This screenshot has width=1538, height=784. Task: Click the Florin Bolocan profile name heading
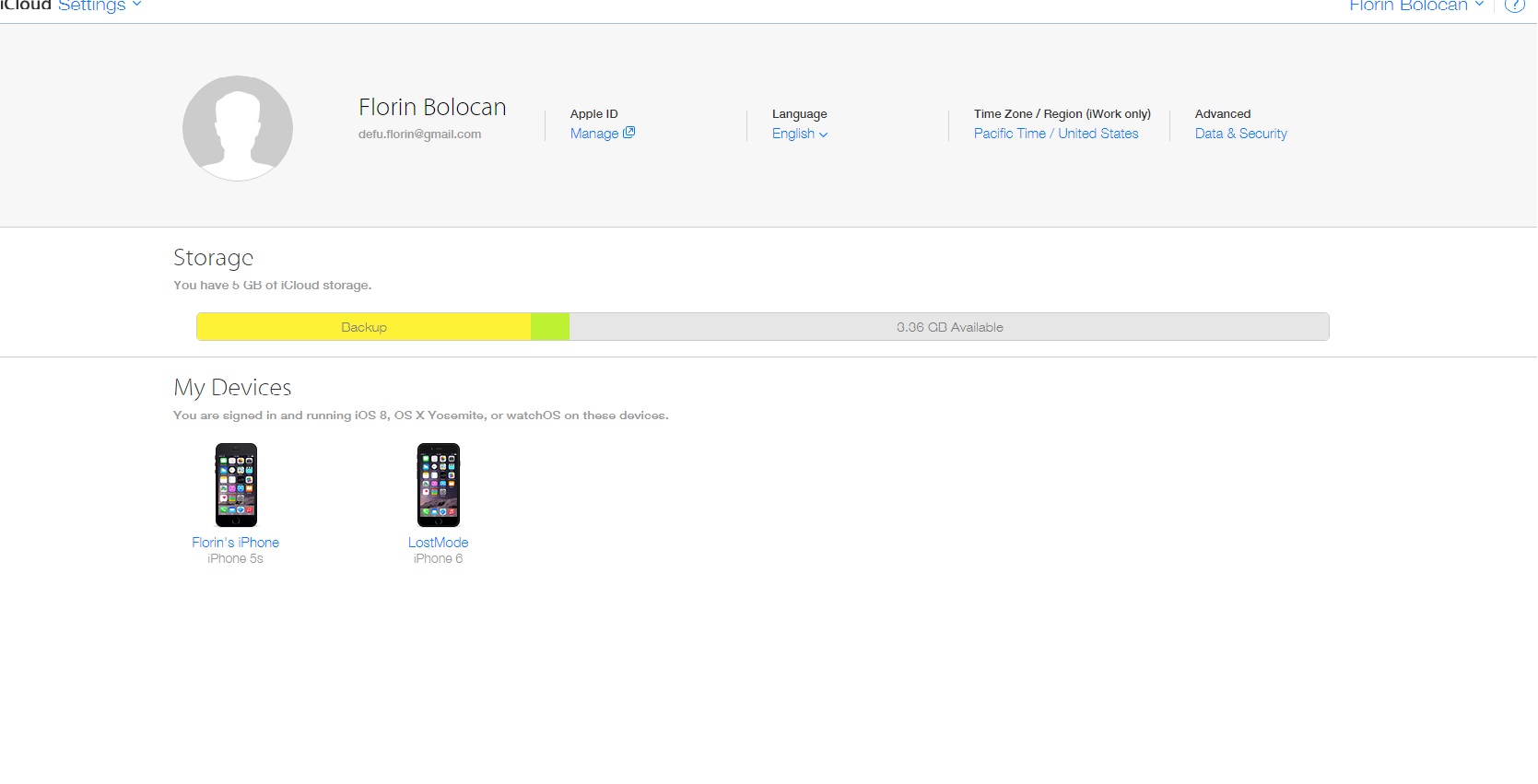click(432, 108)
